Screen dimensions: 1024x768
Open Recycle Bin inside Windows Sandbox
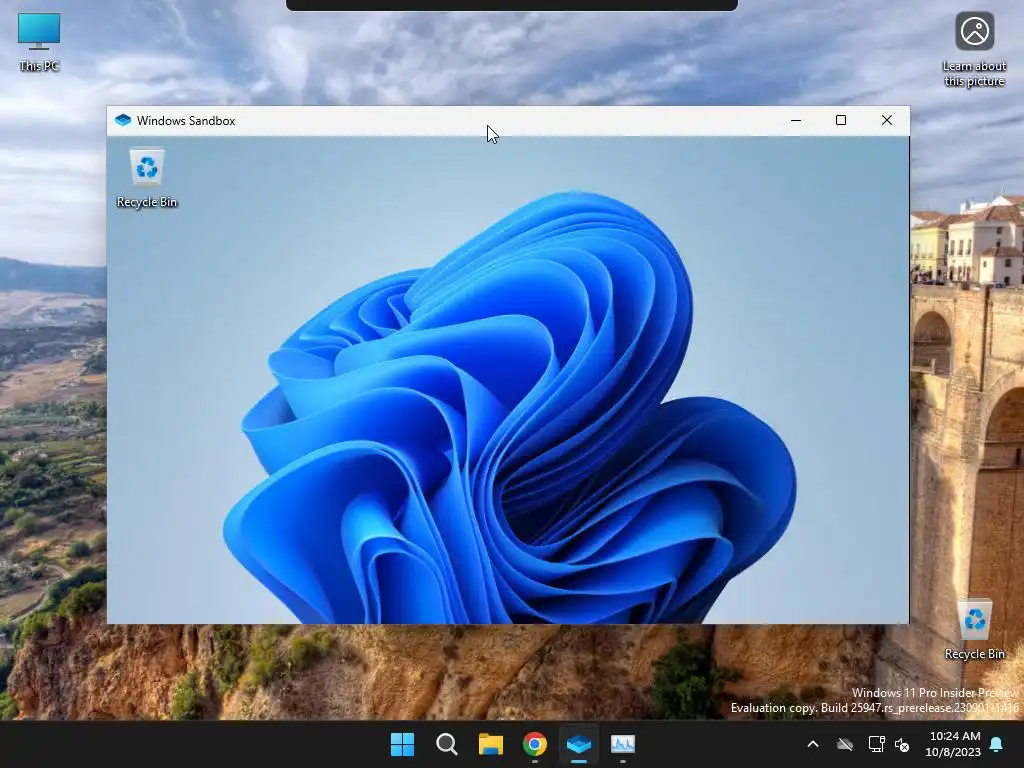click(x=147, y=178)
